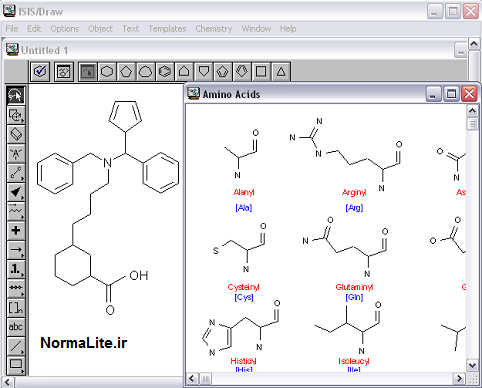Select the Arginyl template structure
Viewport: 482px width, 388px height.
(346, 154)
